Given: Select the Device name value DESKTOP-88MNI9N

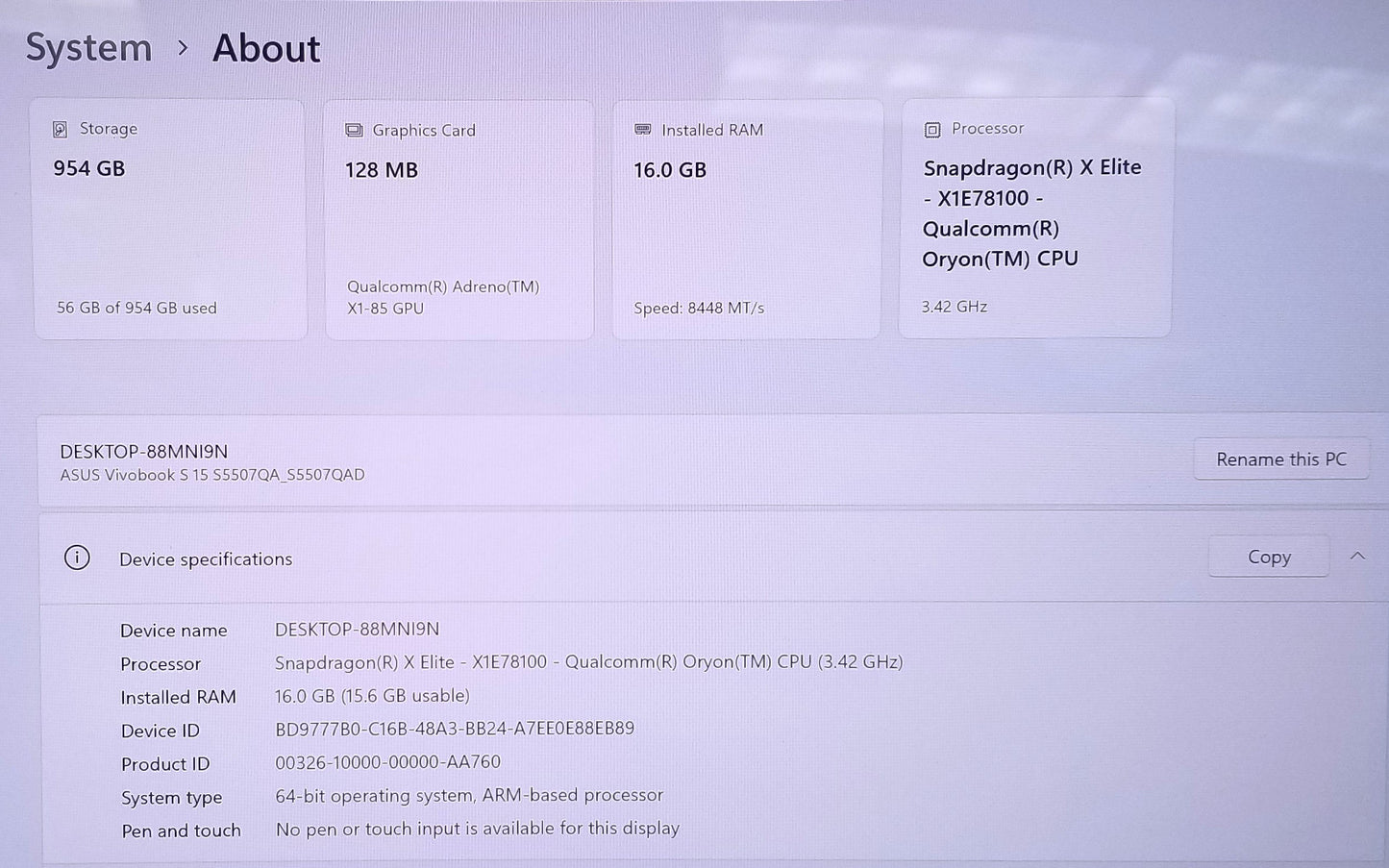Looking at the screenshot, I should click(x=358, y=629).
